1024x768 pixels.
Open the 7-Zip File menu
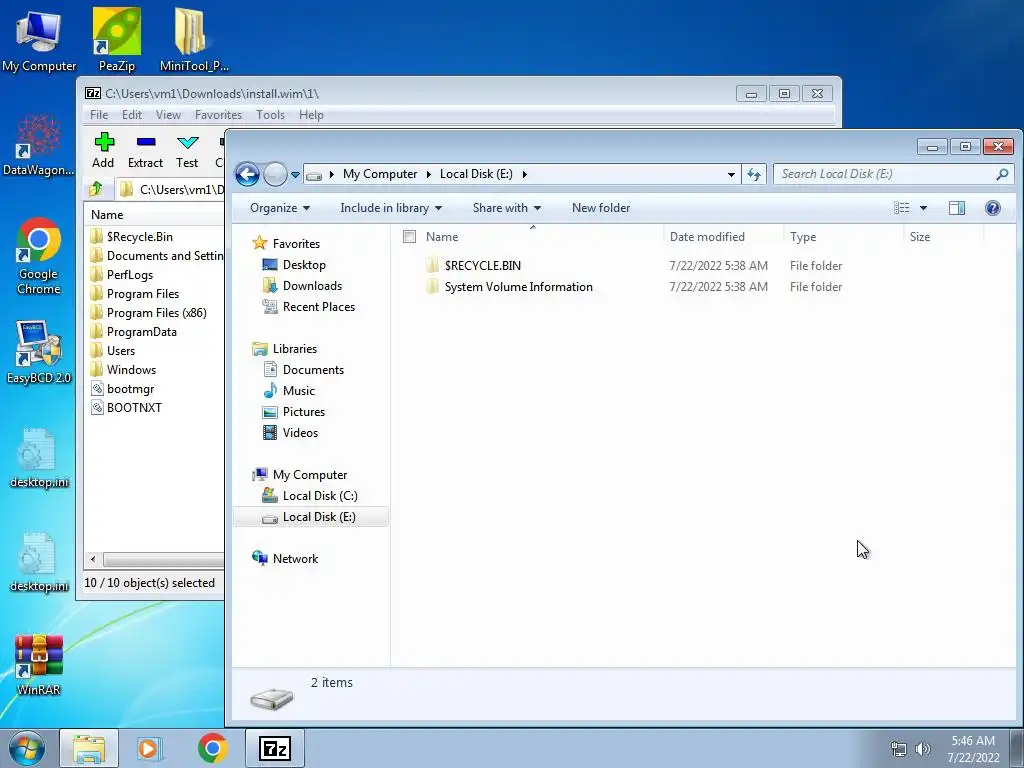99,115
